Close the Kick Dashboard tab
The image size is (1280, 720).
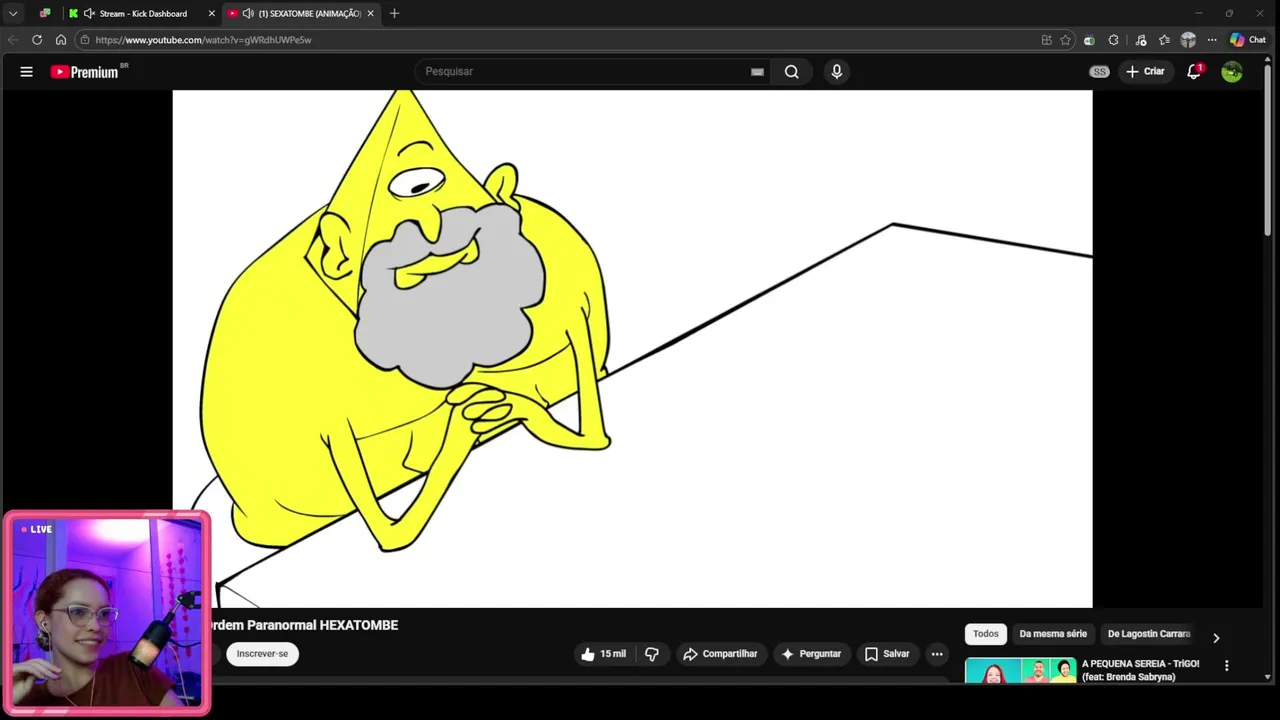pyautogui.click(x=211, y=13)
